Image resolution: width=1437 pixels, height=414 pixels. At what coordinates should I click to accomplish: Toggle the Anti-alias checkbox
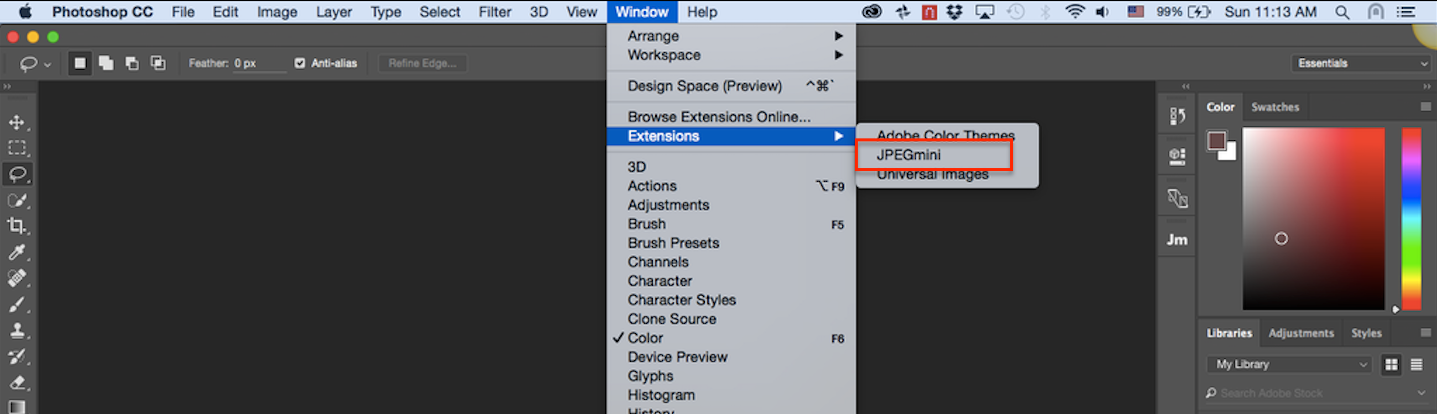pos(300,63)
